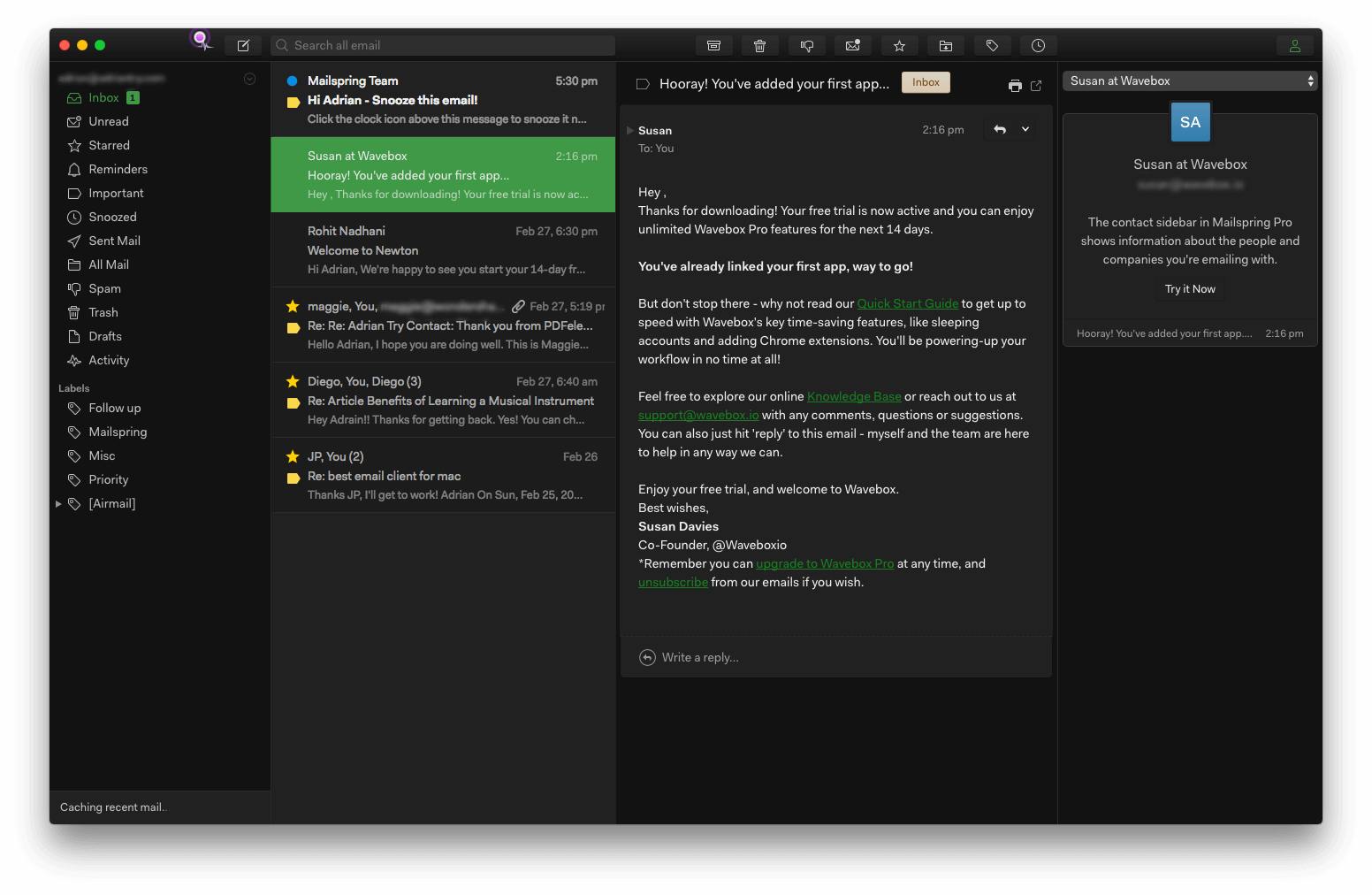Click the unsubscribe link

[x=673, y=582]
